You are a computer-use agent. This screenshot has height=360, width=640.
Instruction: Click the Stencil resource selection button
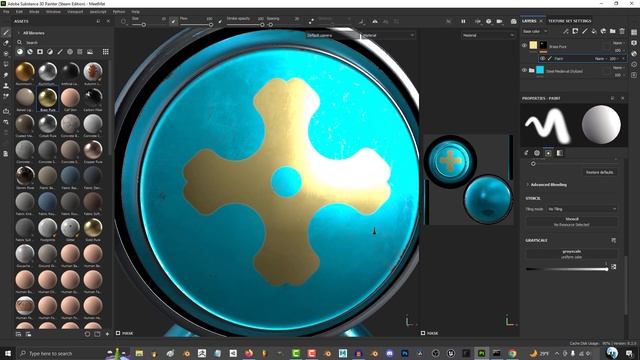point(571,222)
